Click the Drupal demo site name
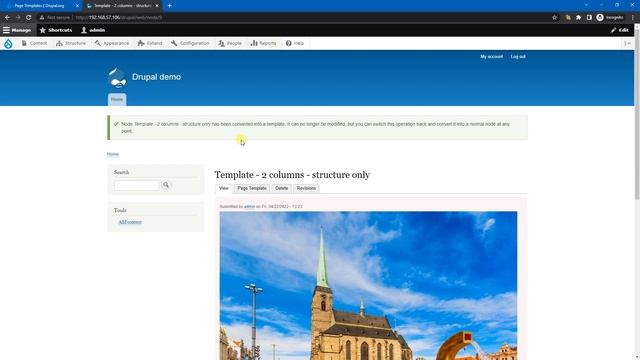Viewport: 640px width, 360px height. click(156, 77)
